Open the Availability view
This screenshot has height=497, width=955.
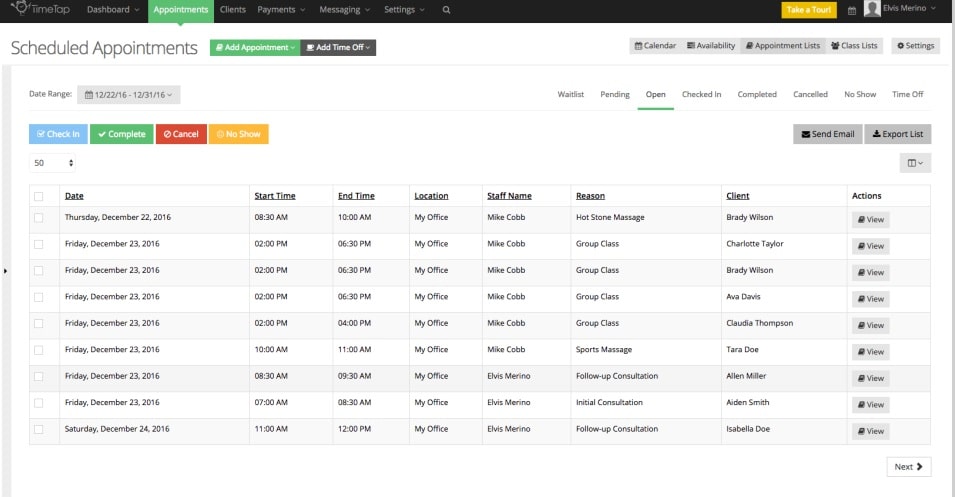(711, 46)
